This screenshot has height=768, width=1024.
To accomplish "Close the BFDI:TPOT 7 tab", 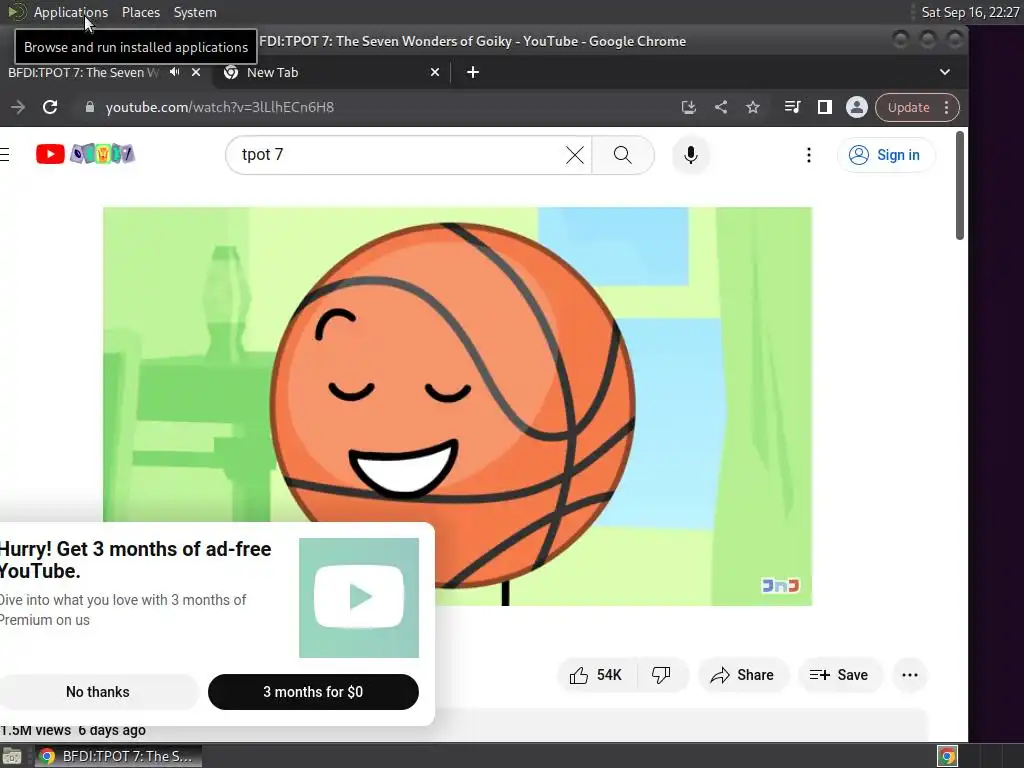I will click(x=196, y=72).
